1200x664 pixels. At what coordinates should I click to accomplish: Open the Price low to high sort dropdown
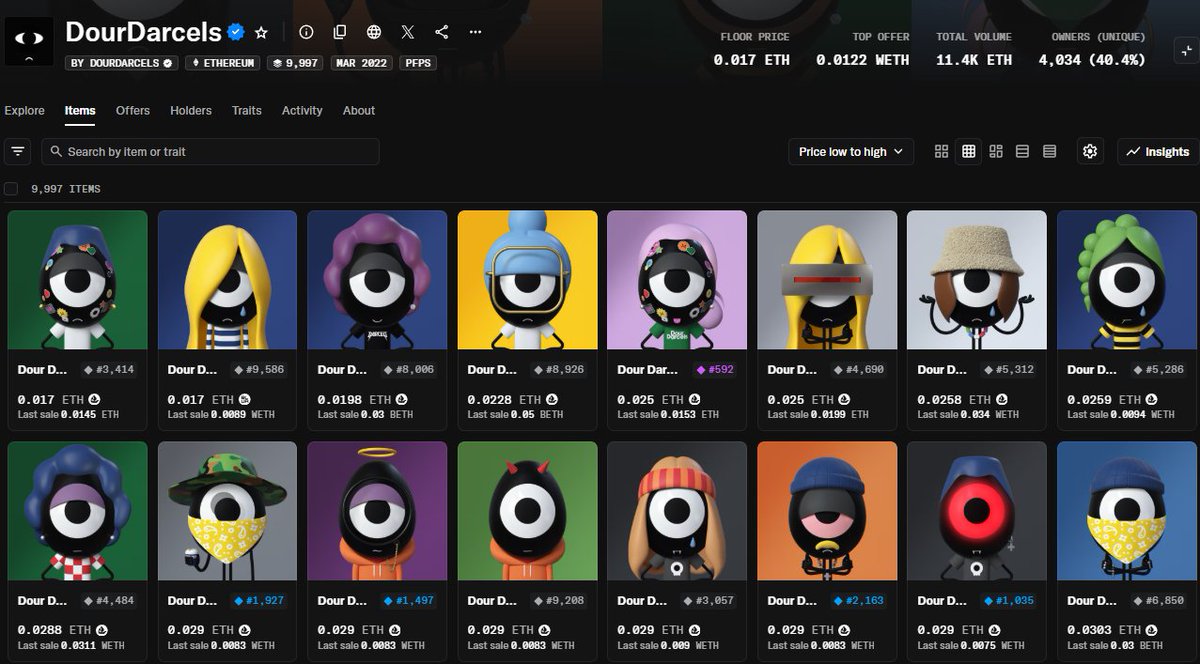[850, 151]
